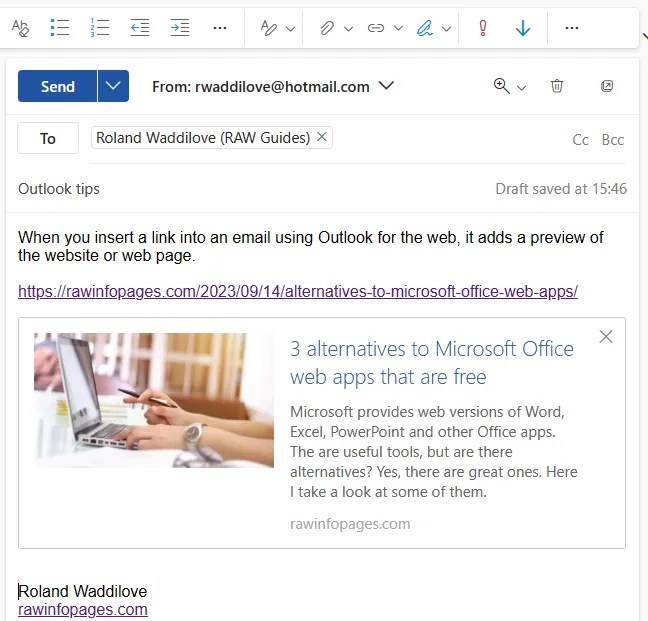Click the signature pen icon

pyautogui.click(x=424, y=28)
